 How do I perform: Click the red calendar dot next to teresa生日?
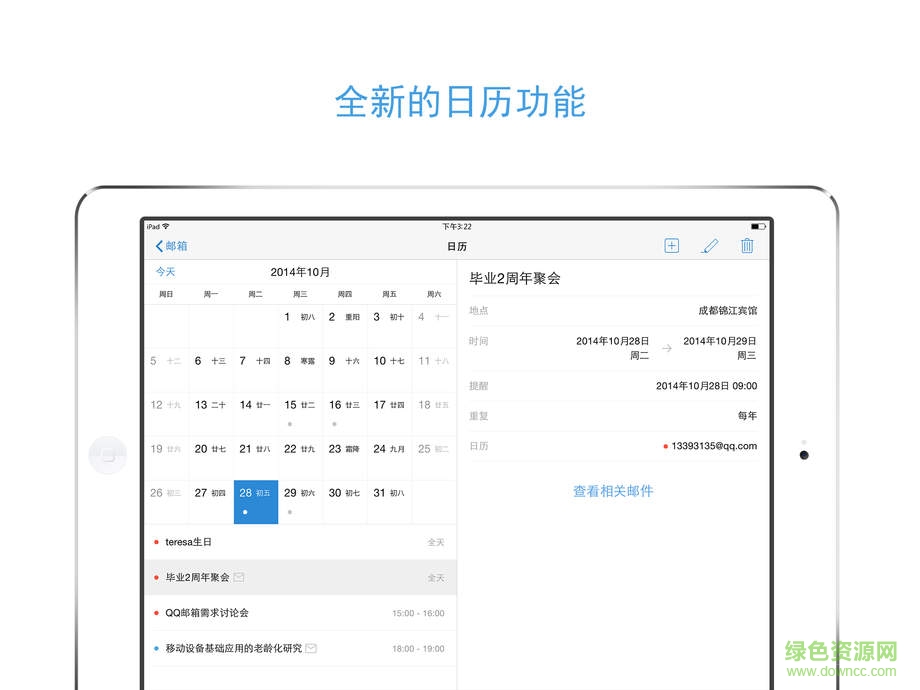[x=155, y=541]
